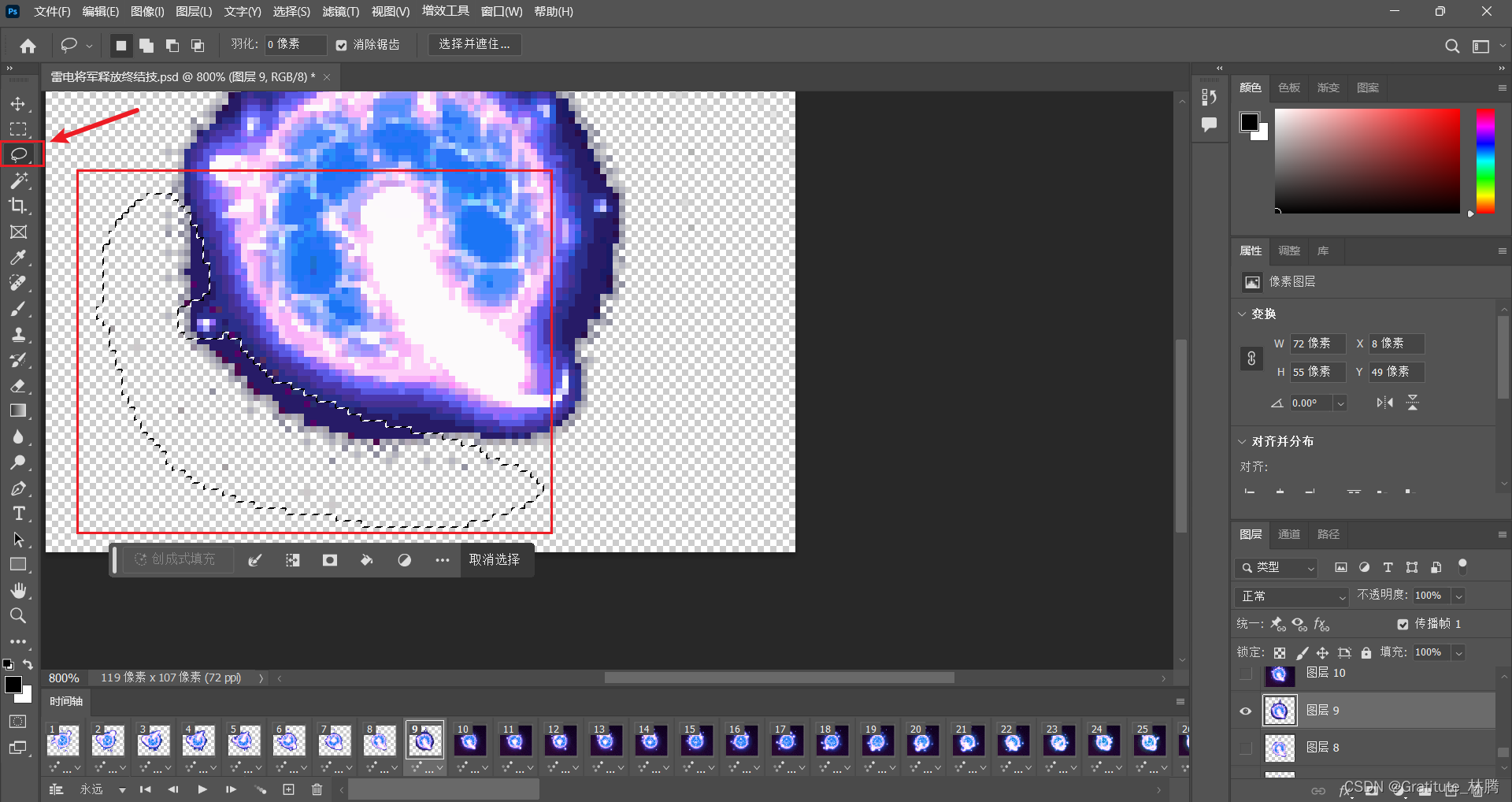The height and width of the screenshot is (802, 1512).
Task: Open the search icon at top right
Action: coord(1452,46)
